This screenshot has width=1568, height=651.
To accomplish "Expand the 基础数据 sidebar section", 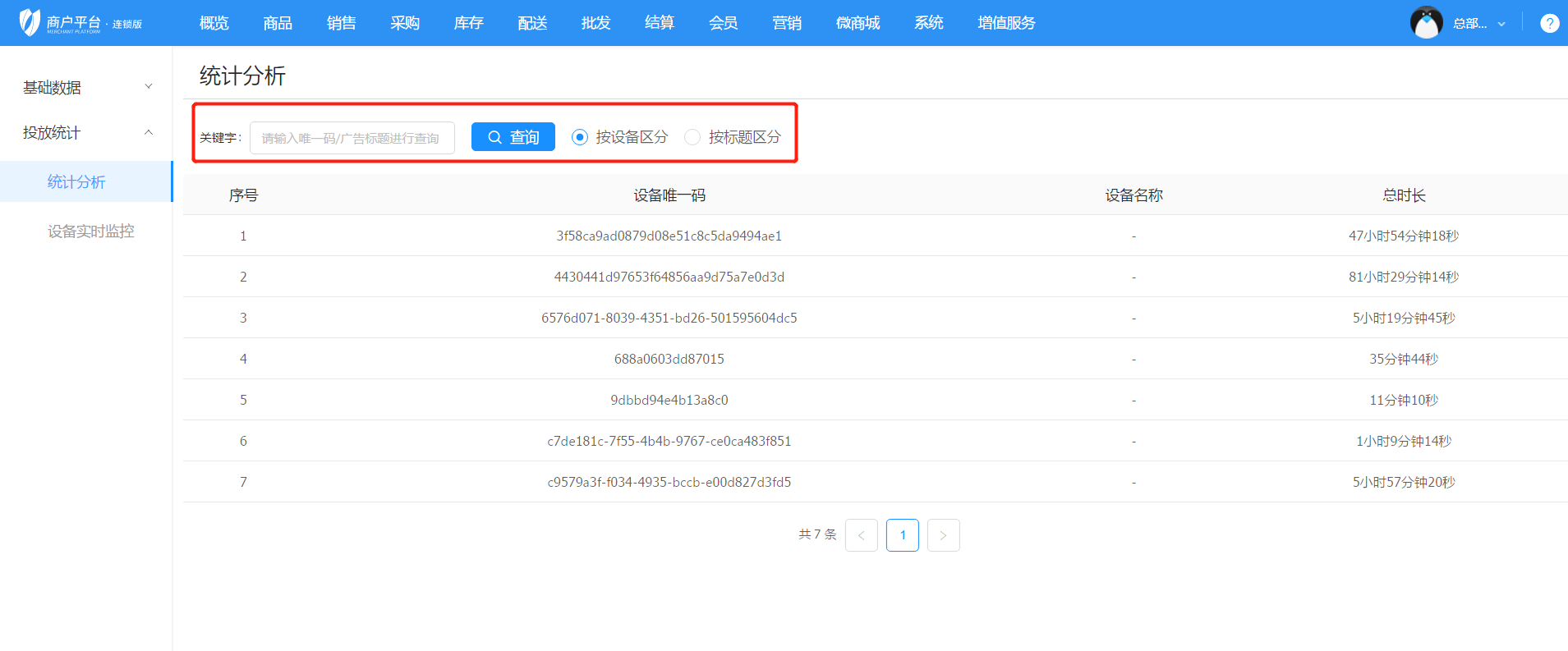I will 85,87.
